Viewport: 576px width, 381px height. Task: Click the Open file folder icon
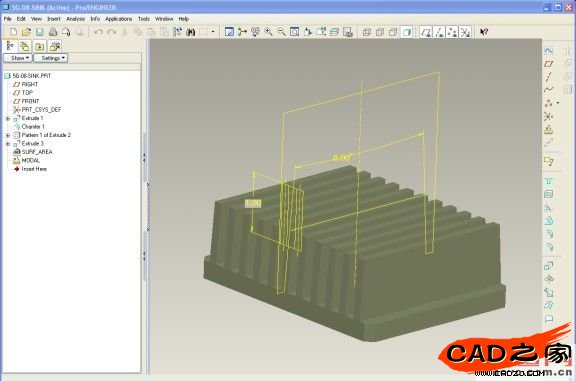click(26, 32)
